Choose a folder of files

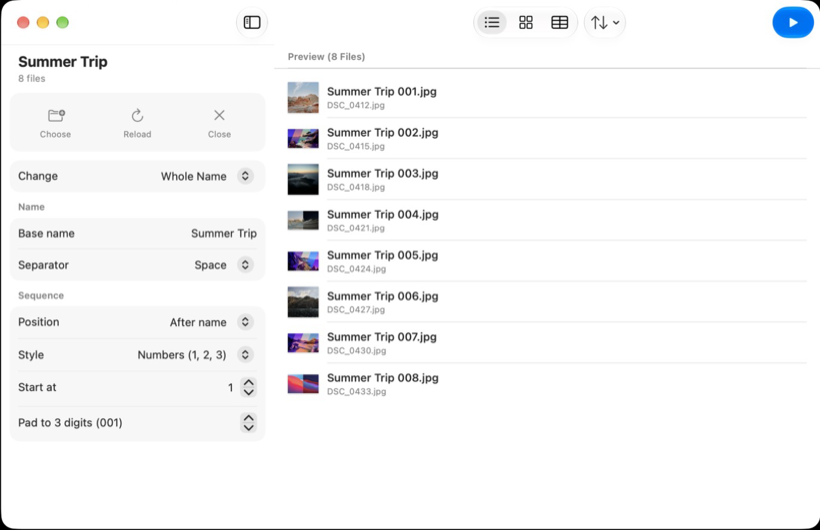coord(55,123)
